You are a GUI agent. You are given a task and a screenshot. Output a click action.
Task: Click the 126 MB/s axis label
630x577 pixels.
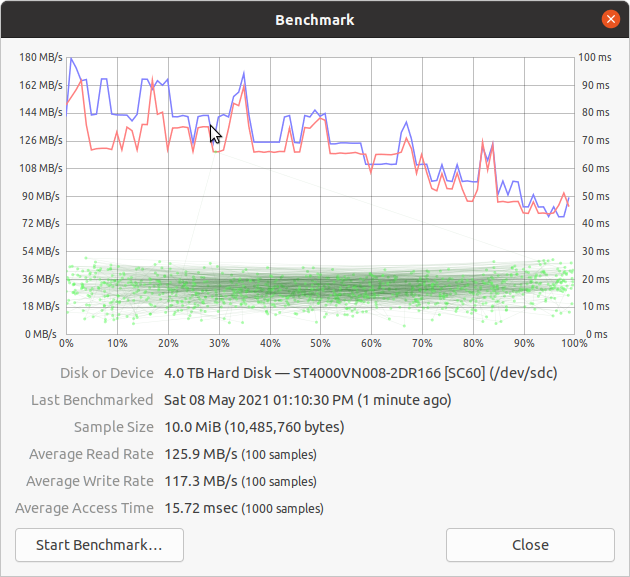tap(41, 140)
